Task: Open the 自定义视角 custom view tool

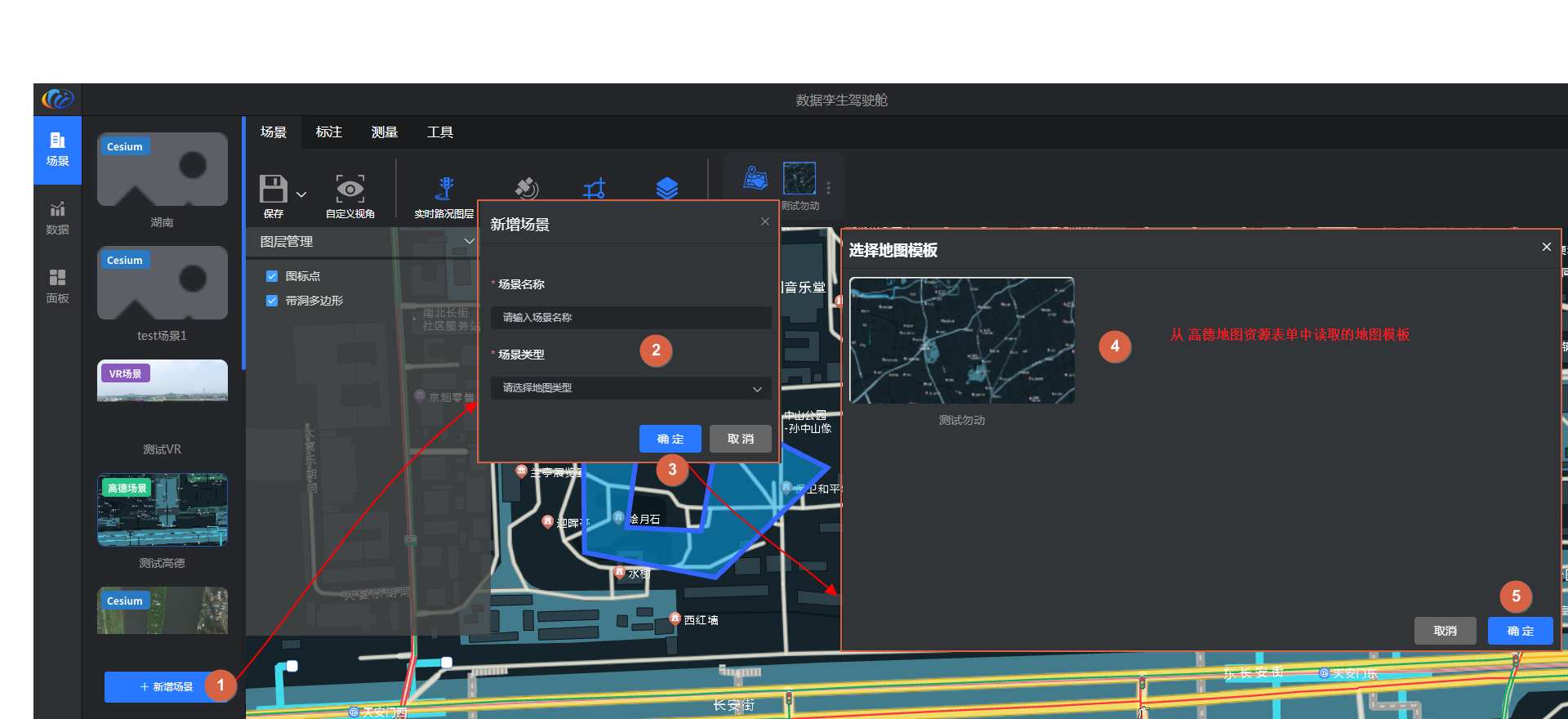Action: click(x=350, y=190)
